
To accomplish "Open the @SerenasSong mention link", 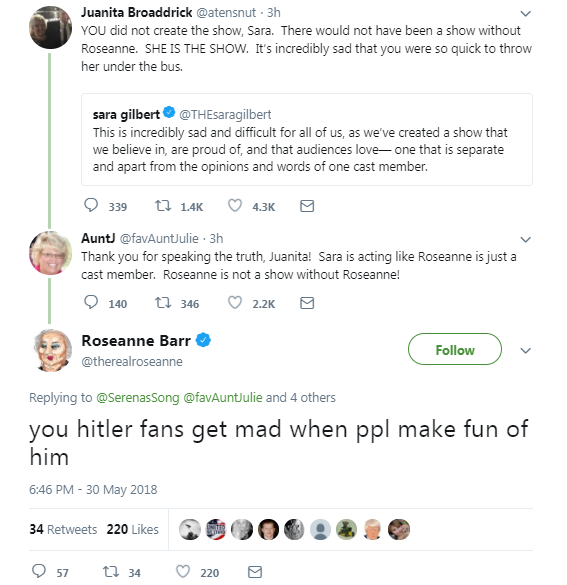I will tap(138, 398).
